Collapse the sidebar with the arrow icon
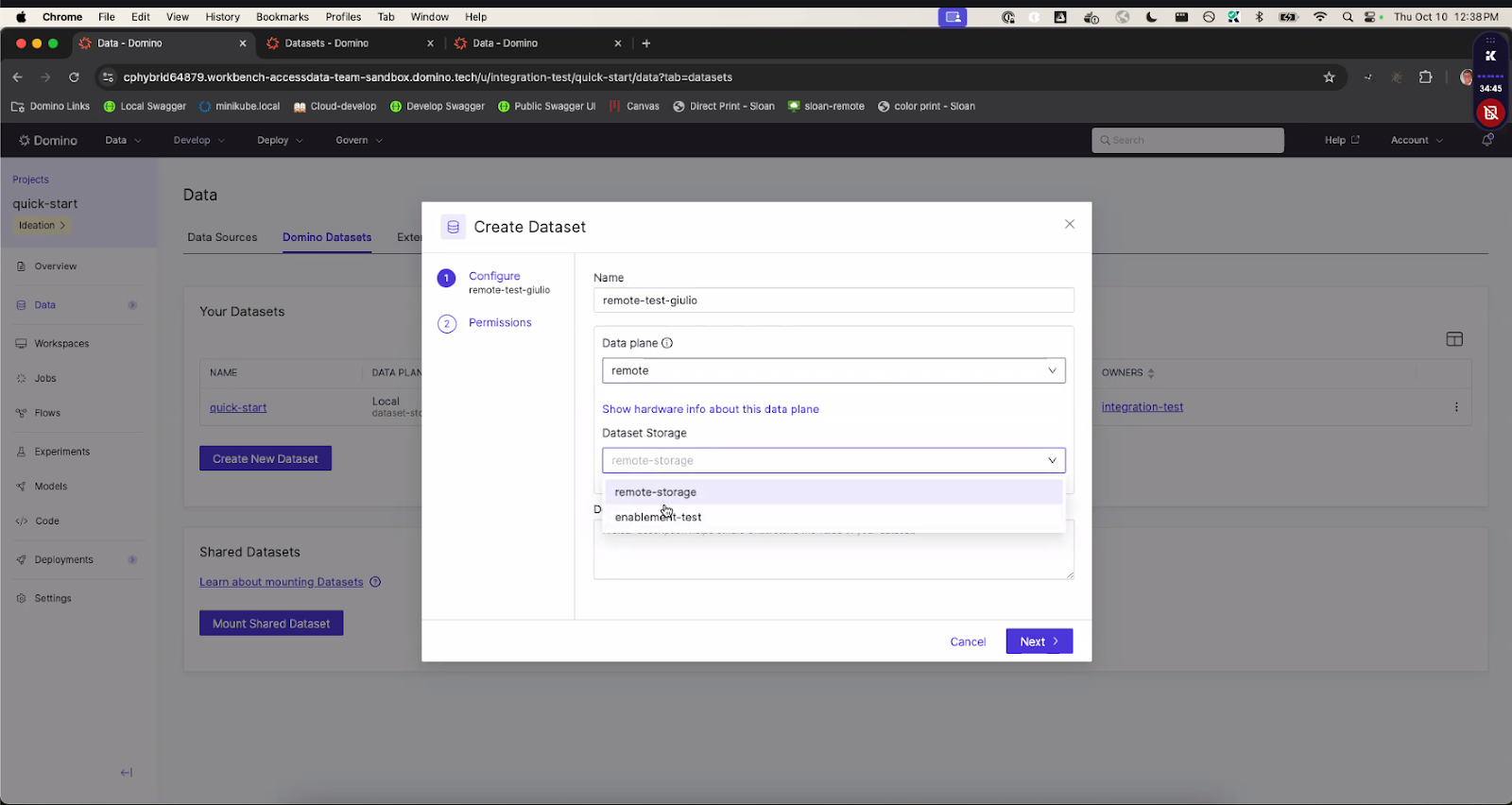This screenshot has width=1512, height=805. coord(127,773)
